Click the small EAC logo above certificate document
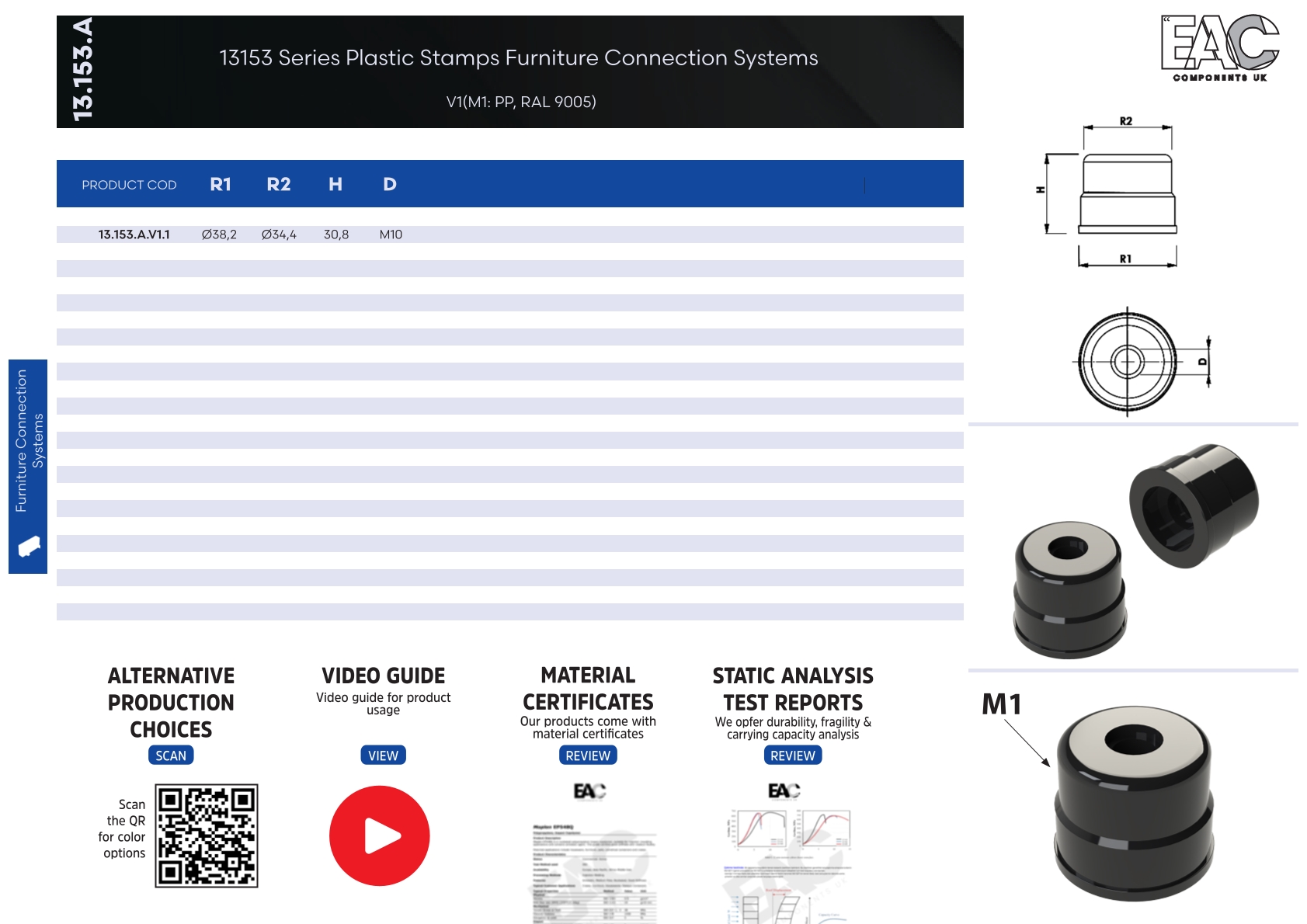 589,791
